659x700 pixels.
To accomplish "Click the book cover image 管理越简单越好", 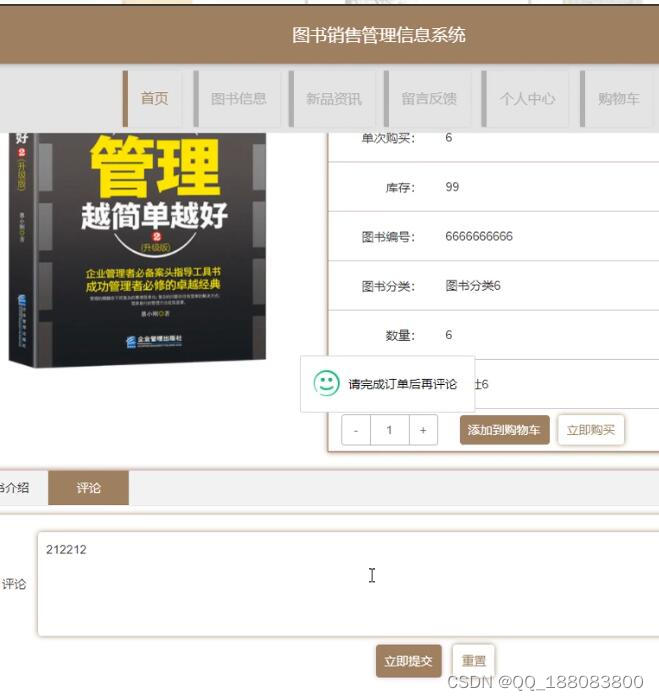I will point(138,250).
